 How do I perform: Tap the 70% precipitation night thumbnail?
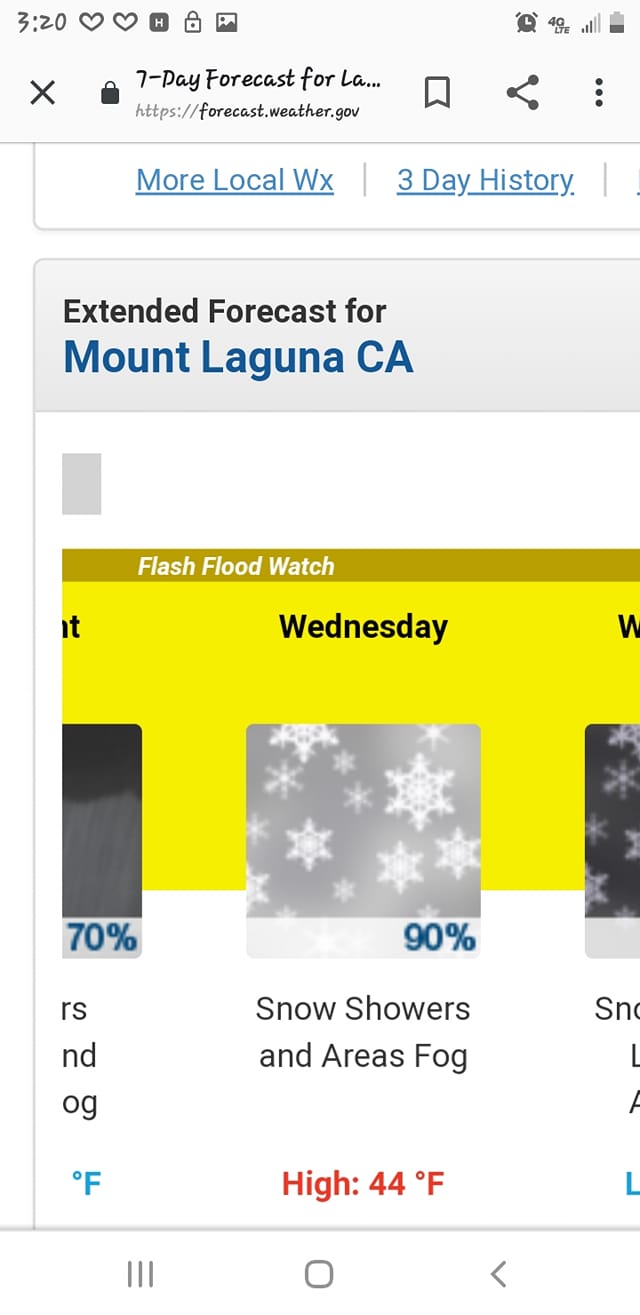(x=102, y=841)
